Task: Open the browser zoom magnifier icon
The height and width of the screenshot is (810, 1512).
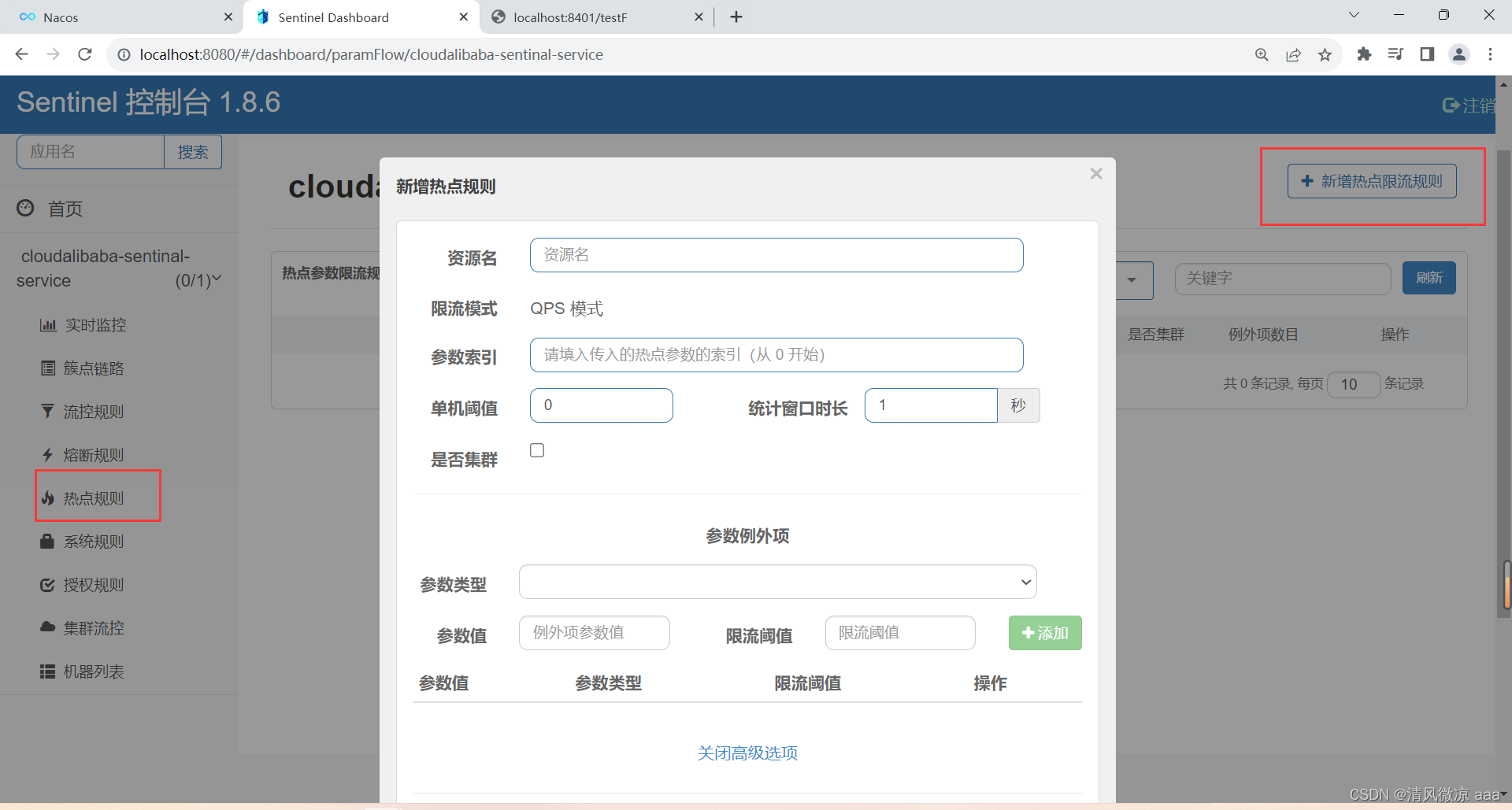Action: [x=1262, y=54]
